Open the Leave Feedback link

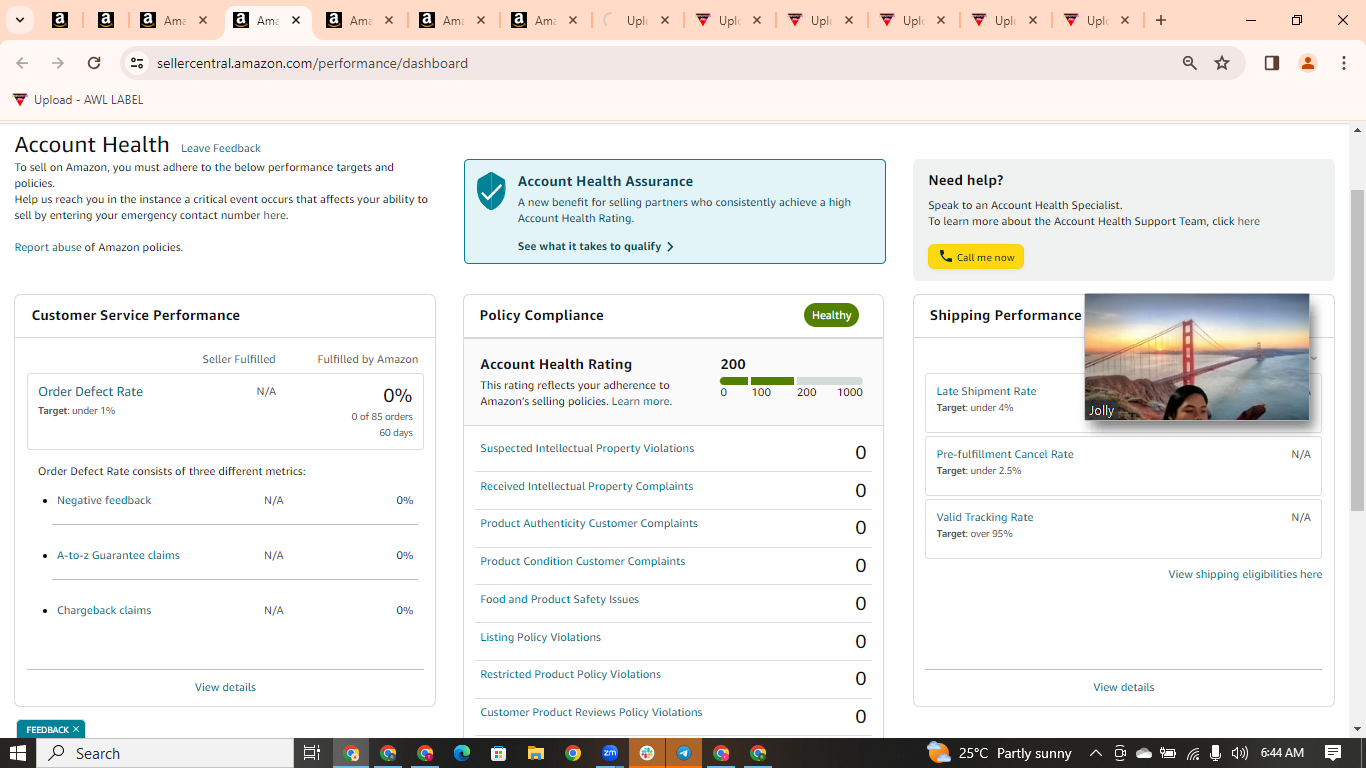(221, 148)
